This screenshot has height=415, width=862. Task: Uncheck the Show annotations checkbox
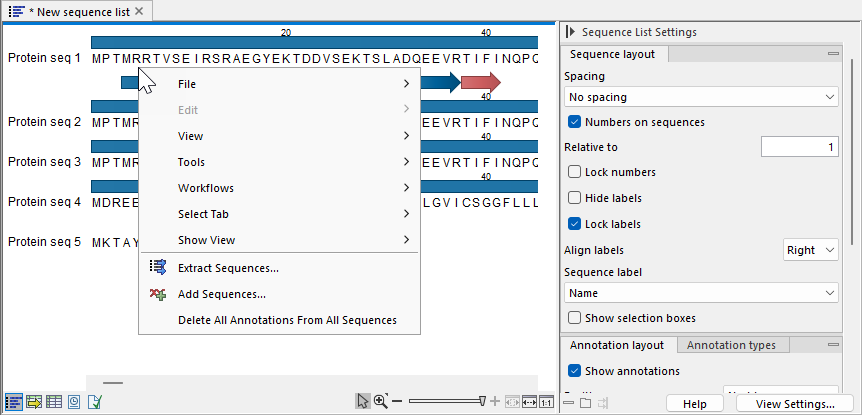tap(575, 371)
